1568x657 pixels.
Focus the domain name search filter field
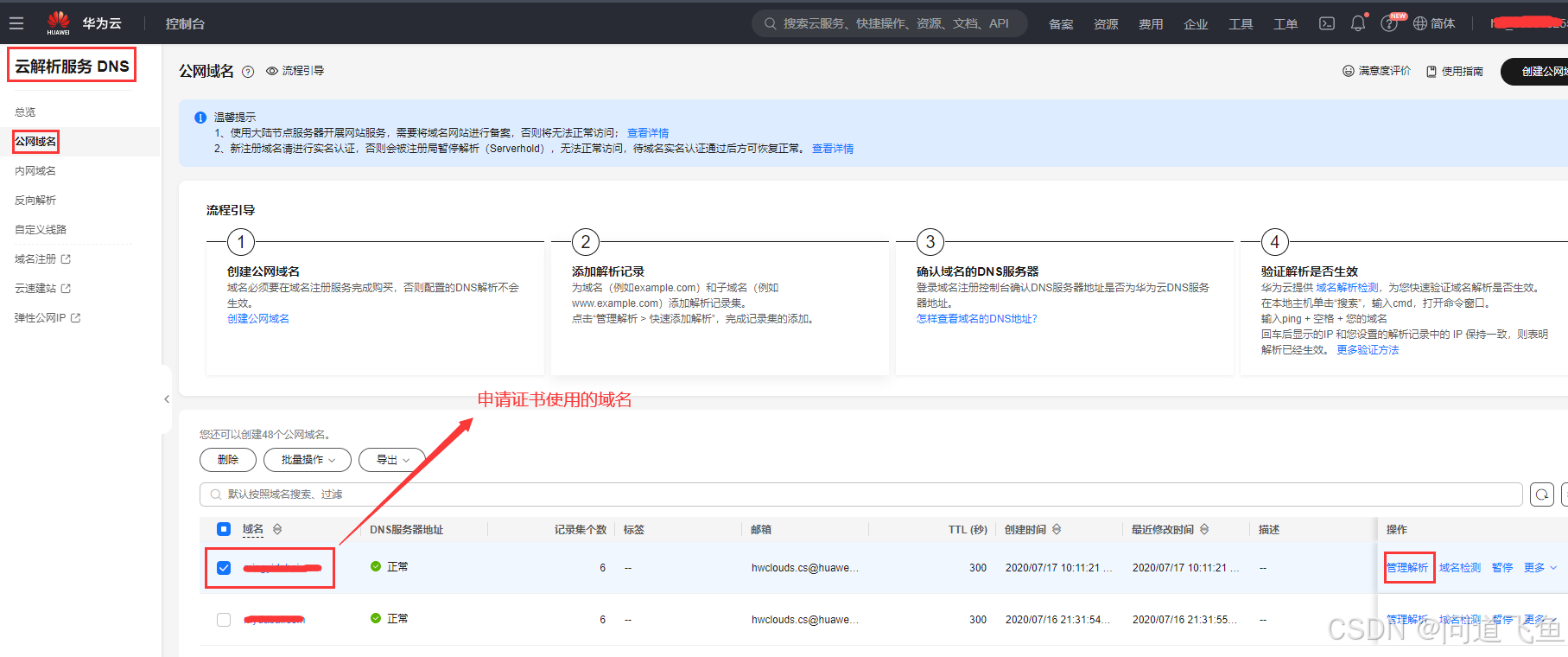pyautogui.click(x=860, y=494)
